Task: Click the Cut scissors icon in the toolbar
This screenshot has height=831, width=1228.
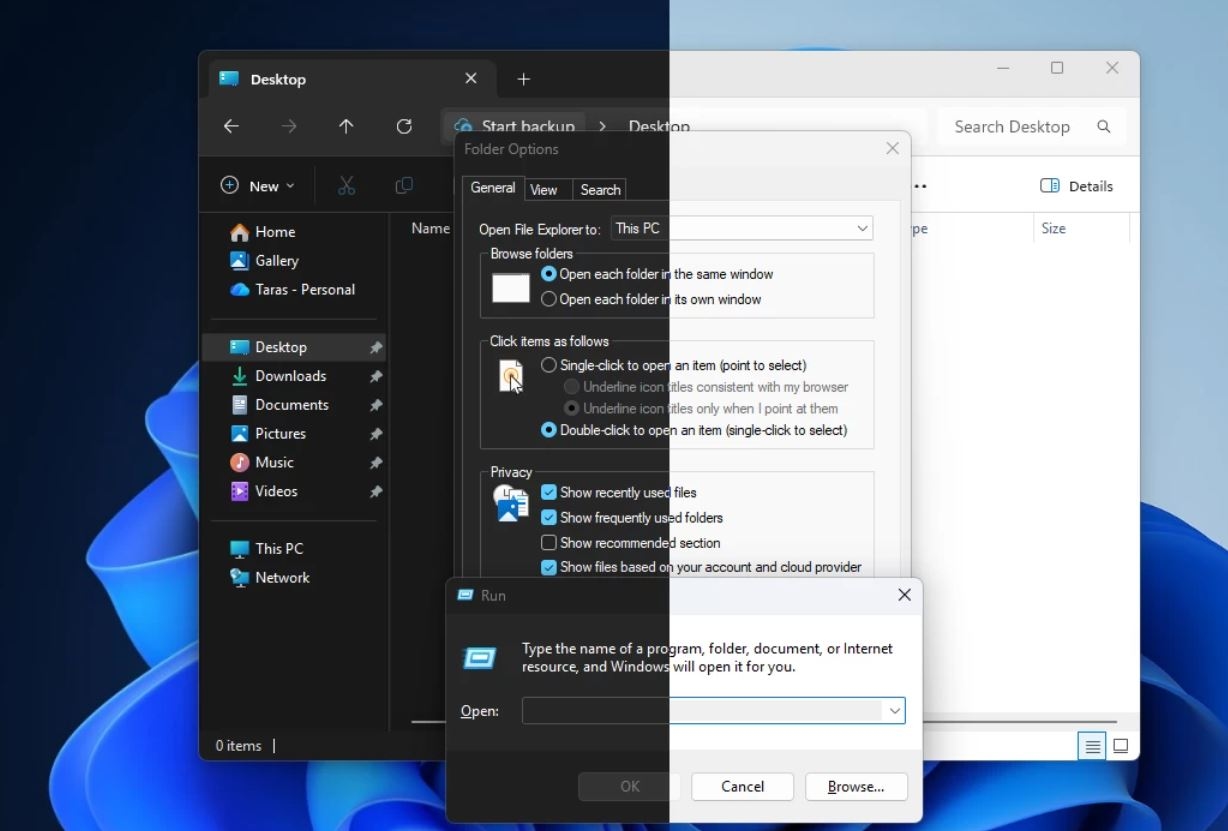Action: 346,185
